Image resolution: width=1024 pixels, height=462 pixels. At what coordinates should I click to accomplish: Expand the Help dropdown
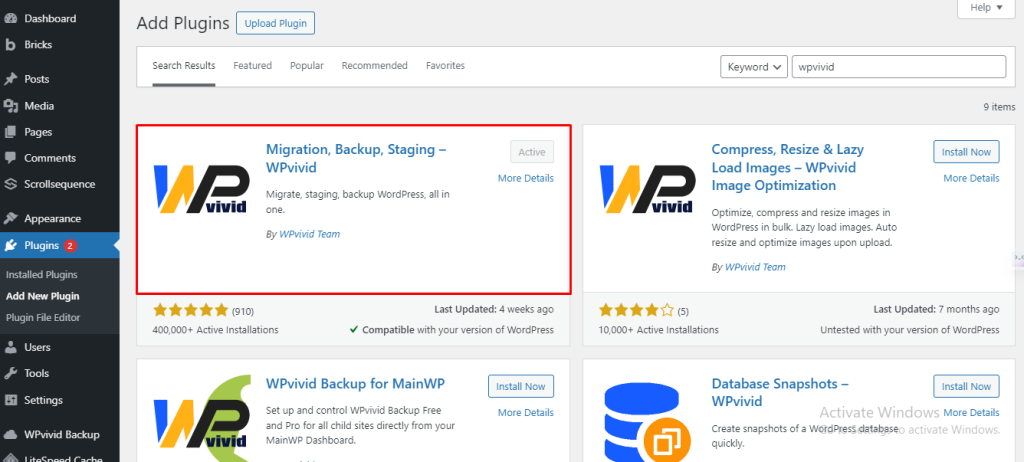point(984,8)
